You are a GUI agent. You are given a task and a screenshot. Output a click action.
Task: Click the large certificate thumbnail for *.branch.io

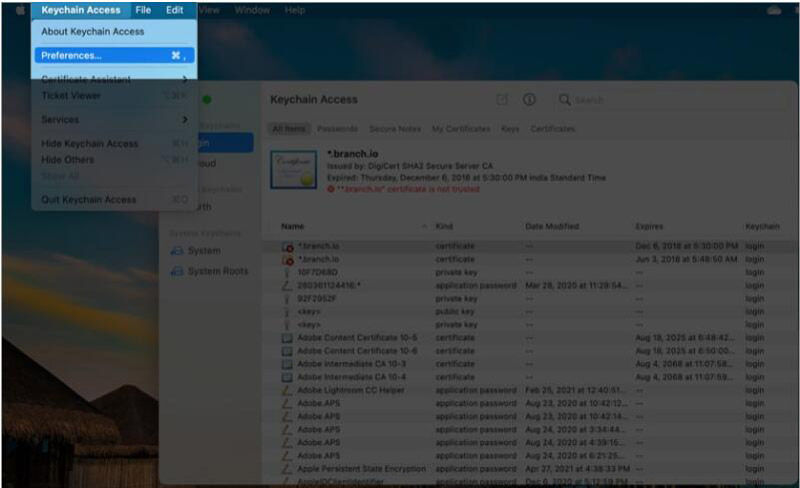pyautogui.click(x=293, y=170)
